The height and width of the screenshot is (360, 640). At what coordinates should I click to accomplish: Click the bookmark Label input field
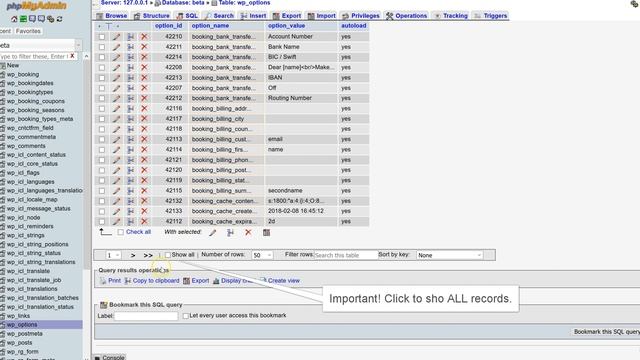click(146, 316)
